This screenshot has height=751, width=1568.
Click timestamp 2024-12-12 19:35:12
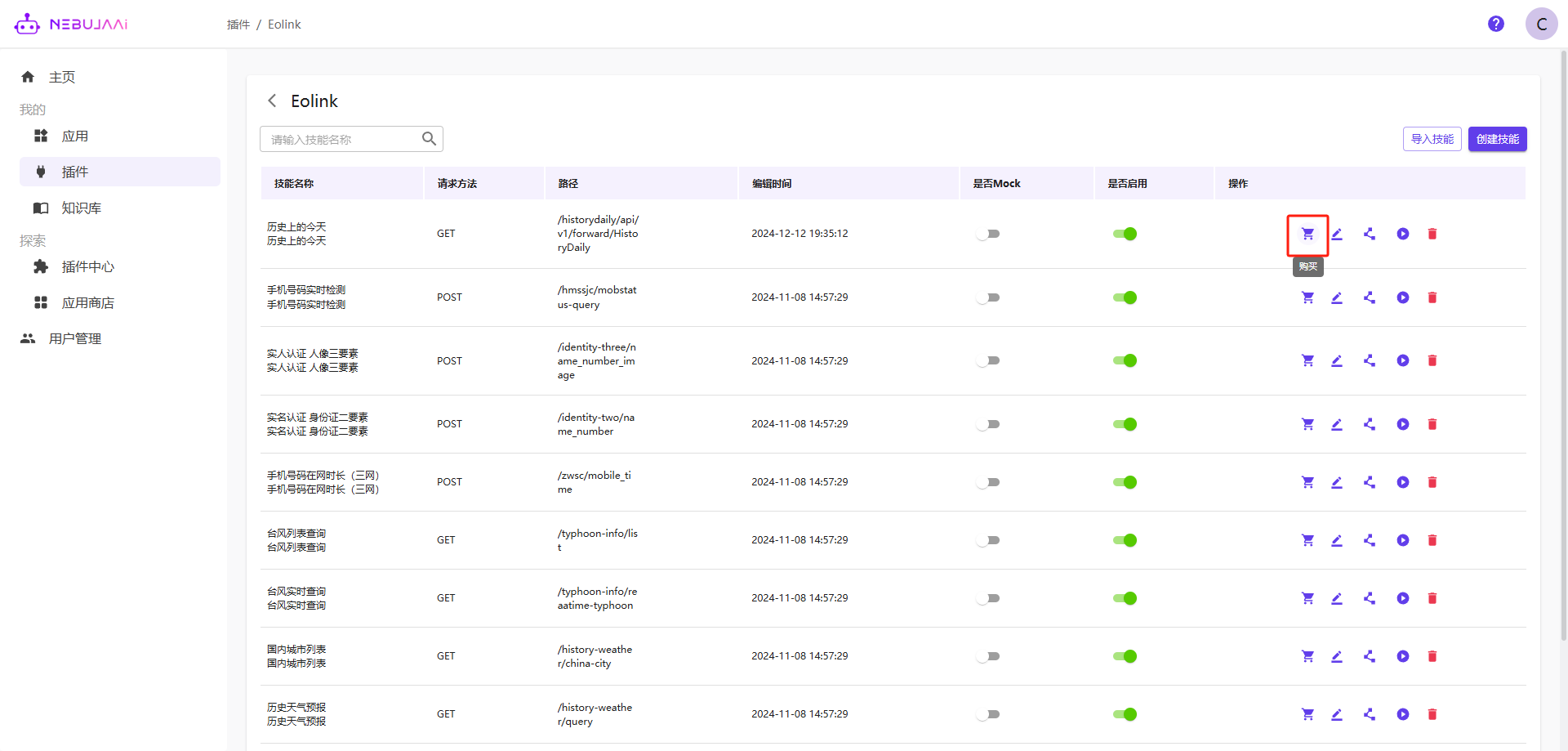pos(800,234)
